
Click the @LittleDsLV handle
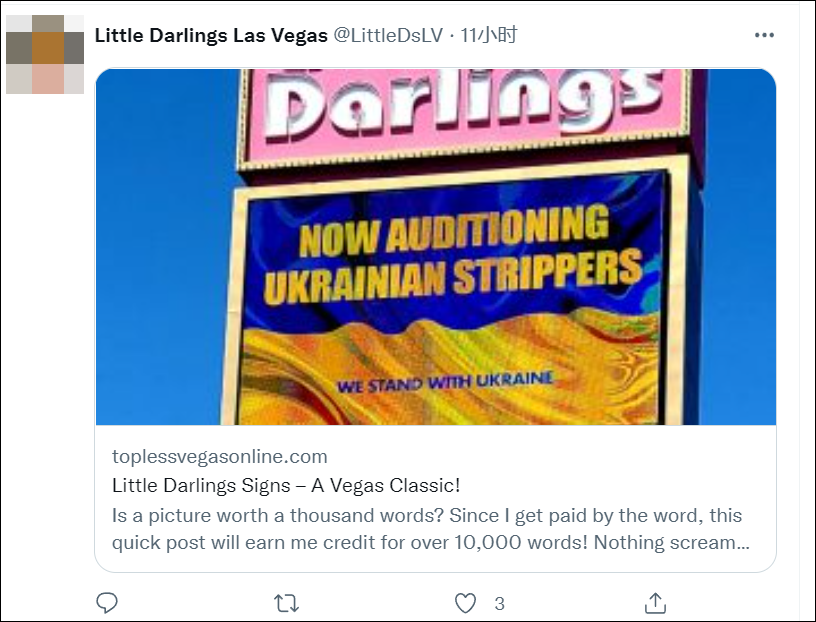pos(388,35)
